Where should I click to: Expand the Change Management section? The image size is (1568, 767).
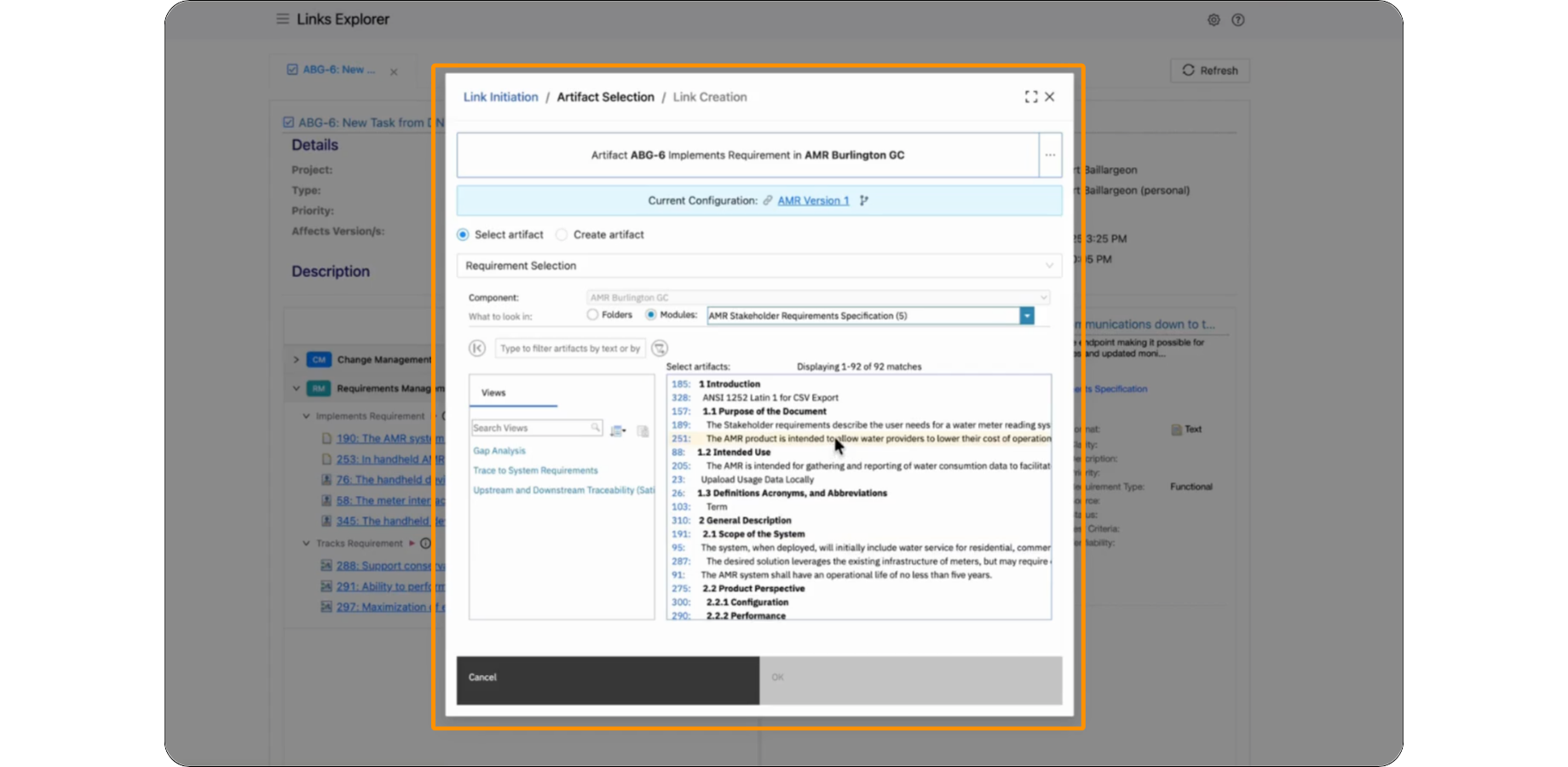[296, 360]
